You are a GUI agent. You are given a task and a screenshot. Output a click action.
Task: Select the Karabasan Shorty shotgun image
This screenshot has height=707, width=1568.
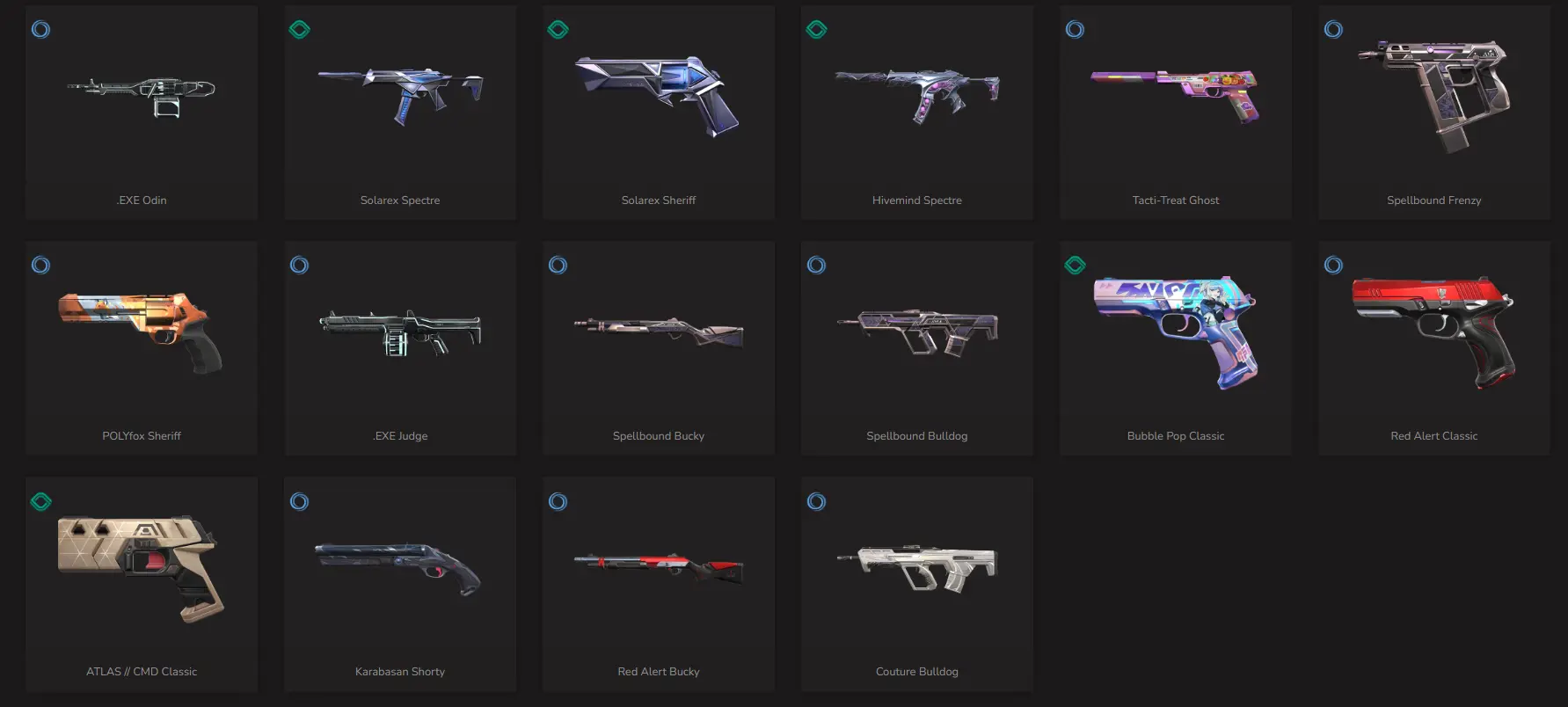398,568
